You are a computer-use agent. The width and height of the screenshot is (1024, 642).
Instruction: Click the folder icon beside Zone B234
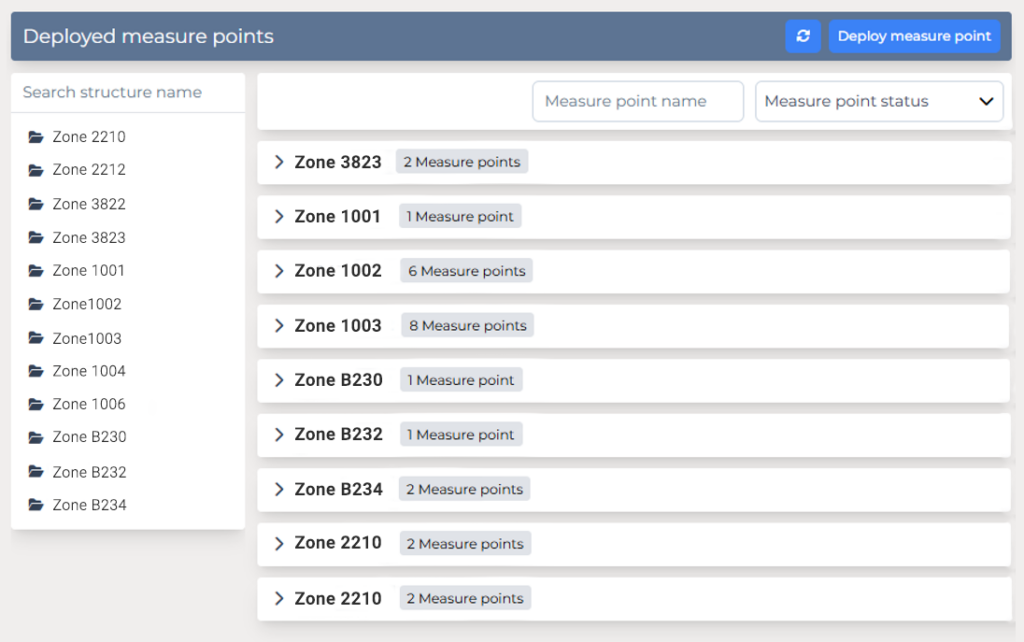[33, 505]
